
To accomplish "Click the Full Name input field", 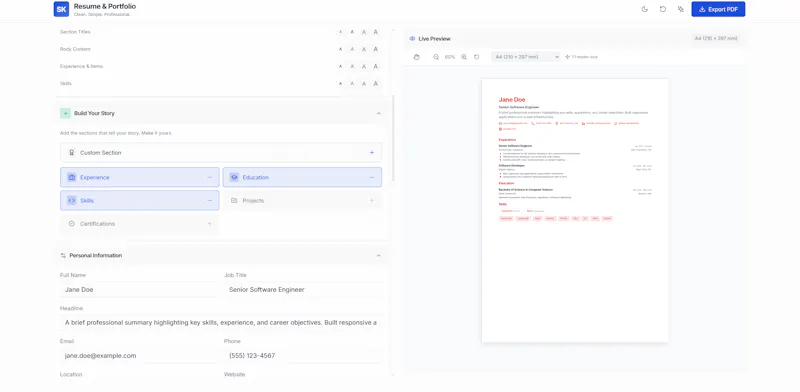I will pos(139,289).
